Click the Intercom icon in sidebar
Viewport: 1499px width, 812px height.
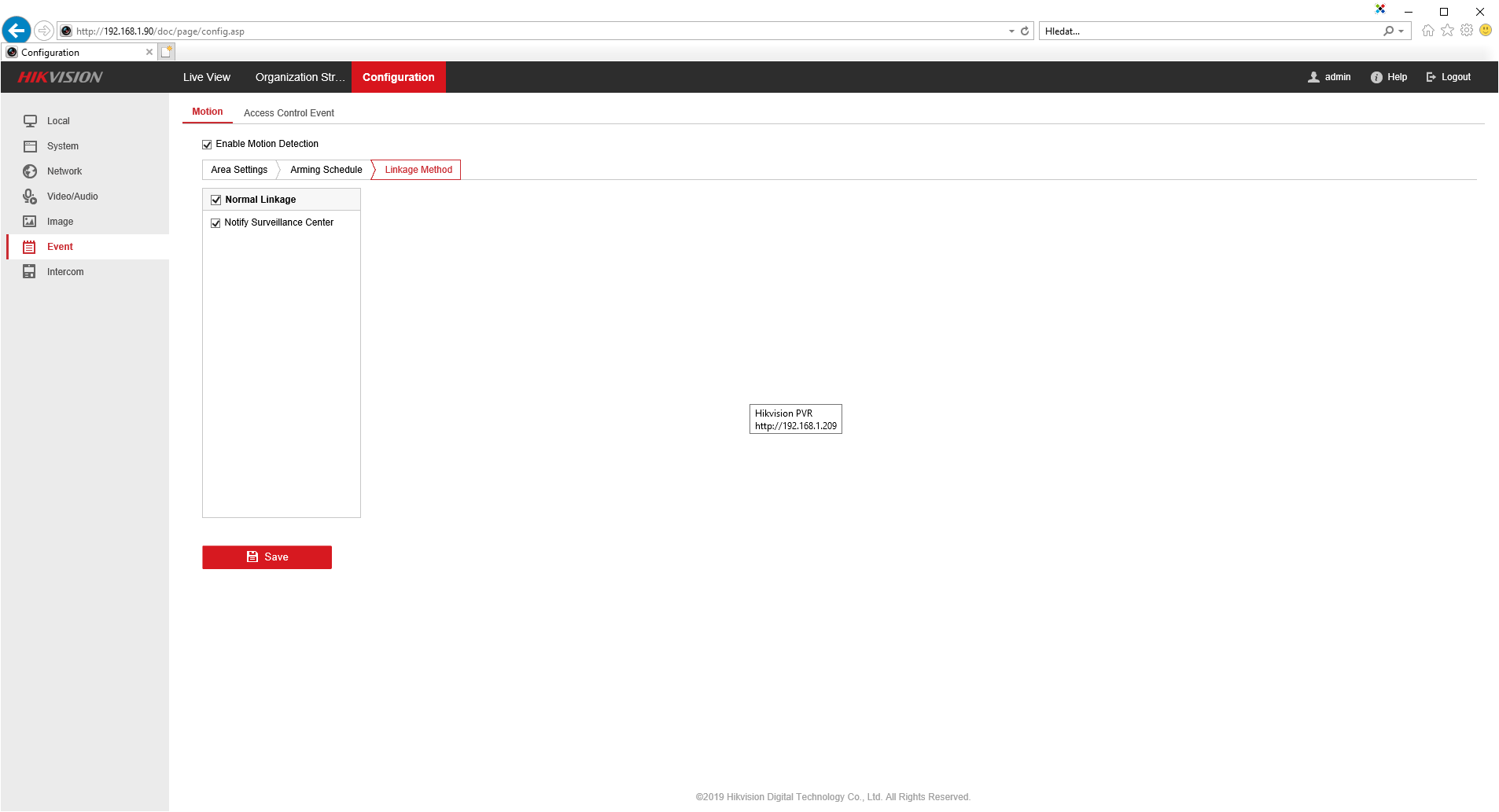click(x=30, y=272)
